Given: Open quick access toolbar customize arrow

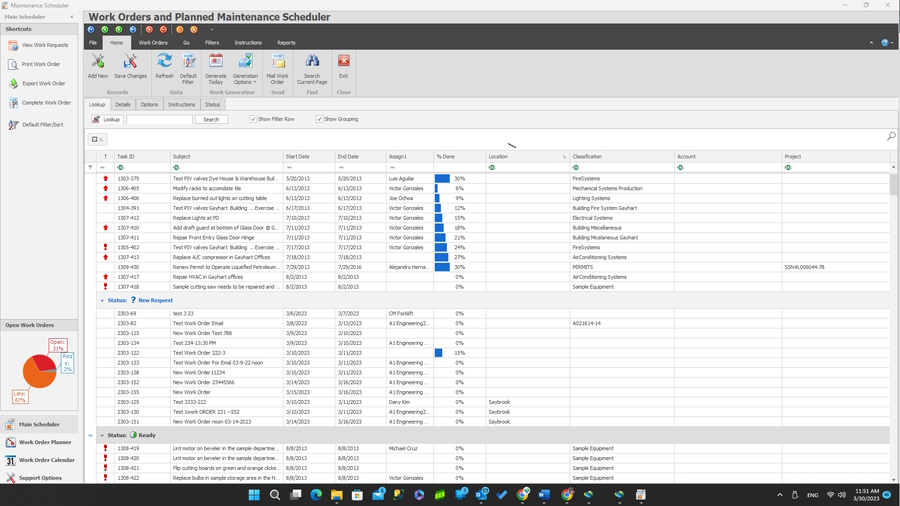Looking at the screenshot, I should point(212,30).
